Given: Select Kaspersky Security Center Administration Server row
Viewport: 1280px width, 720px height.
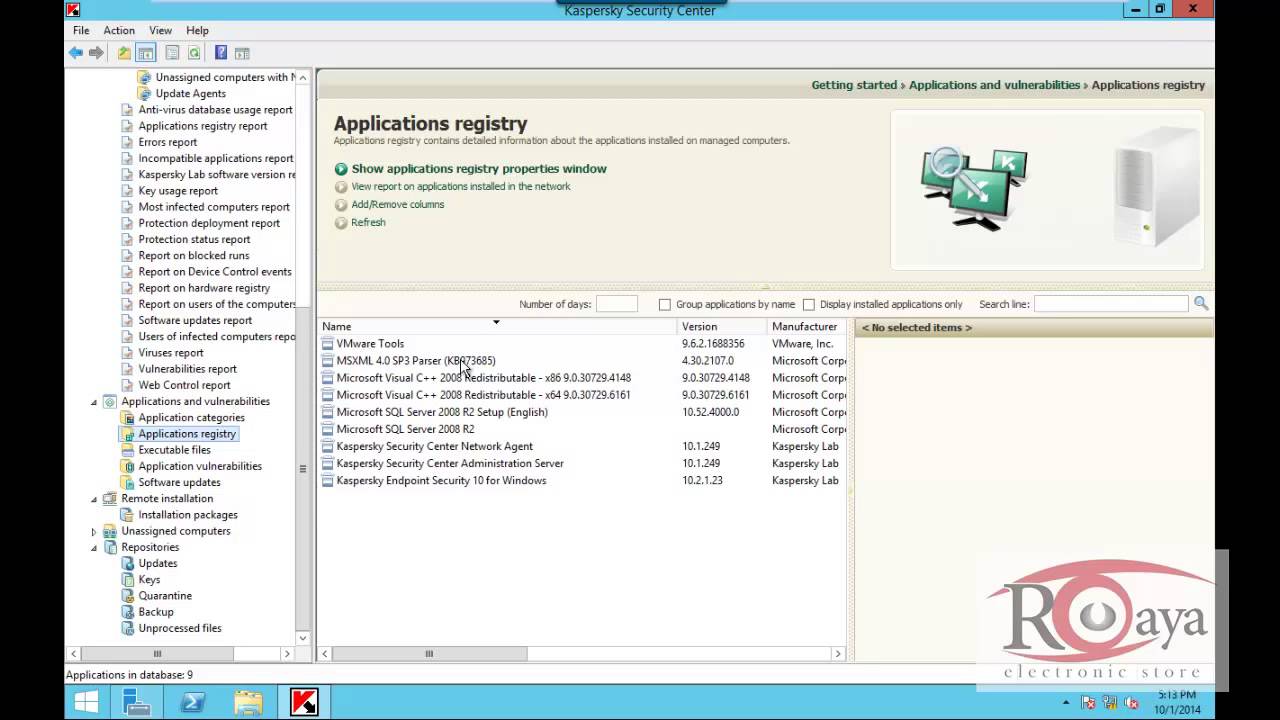Looking at the screenshot, I should tap(584, 464).
